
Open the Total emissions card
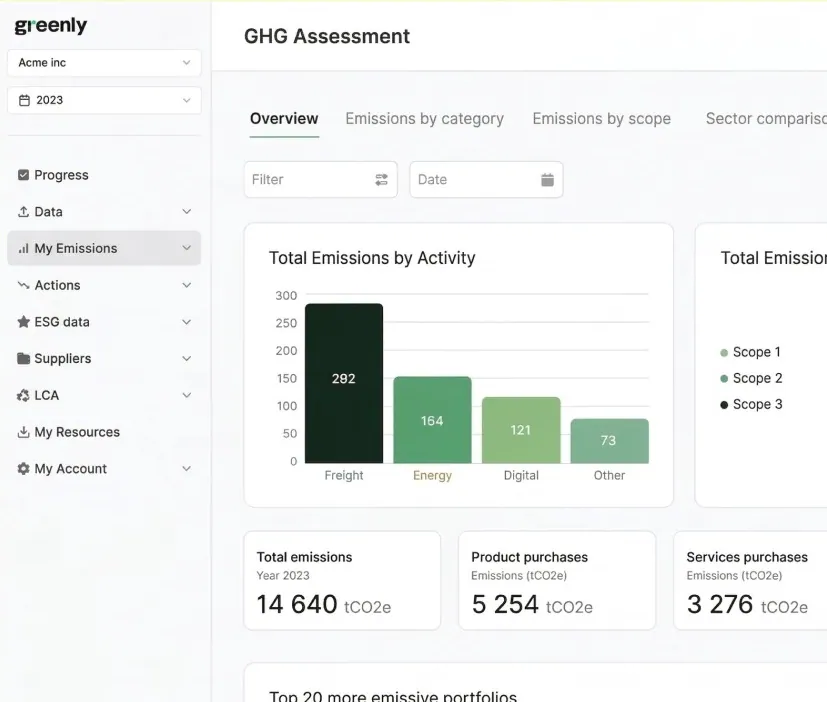tap(342, 581)
